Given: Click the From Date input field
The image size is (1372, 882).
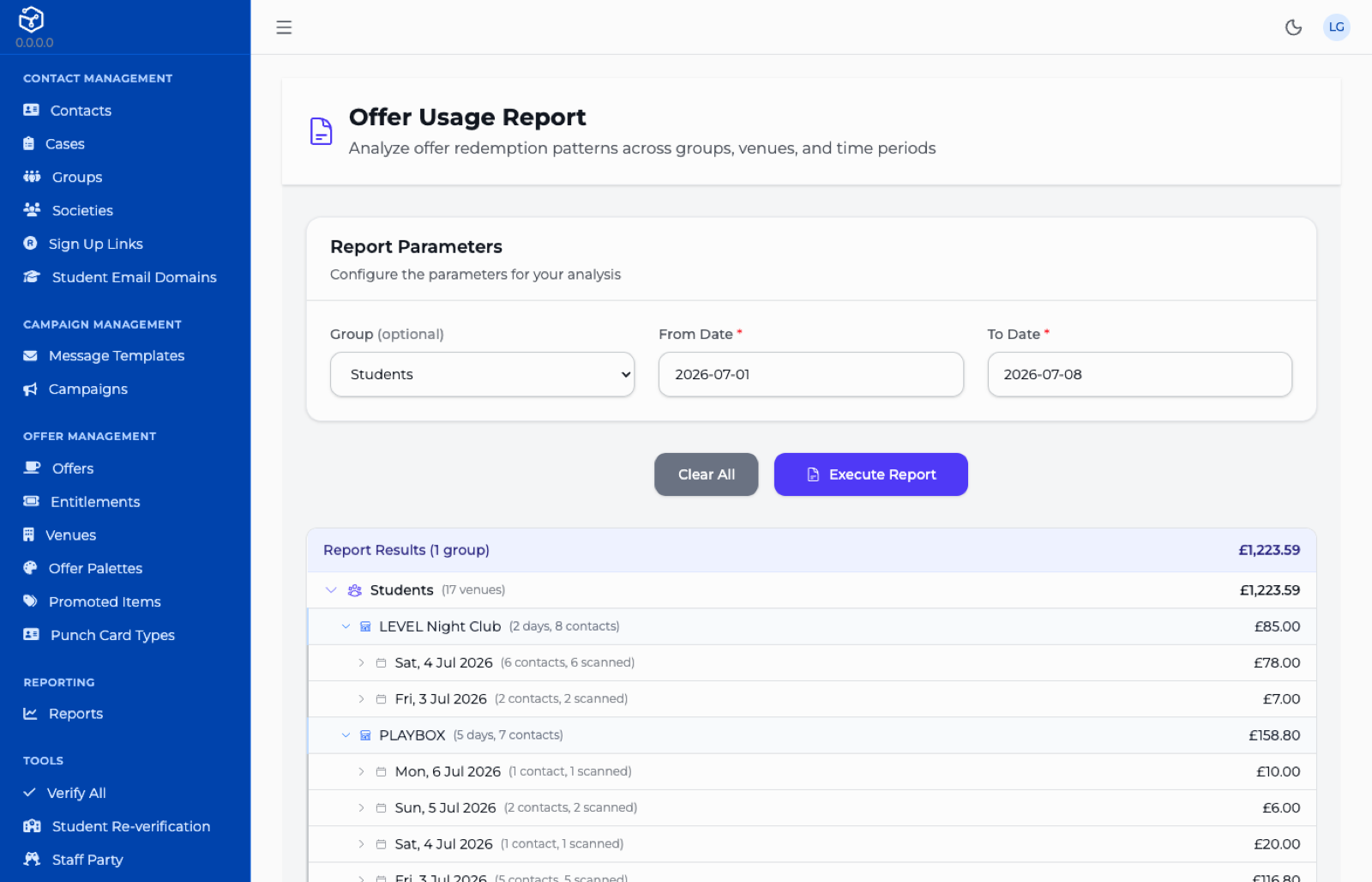Looking at the screenshot, I should click(x=810, y=374).
